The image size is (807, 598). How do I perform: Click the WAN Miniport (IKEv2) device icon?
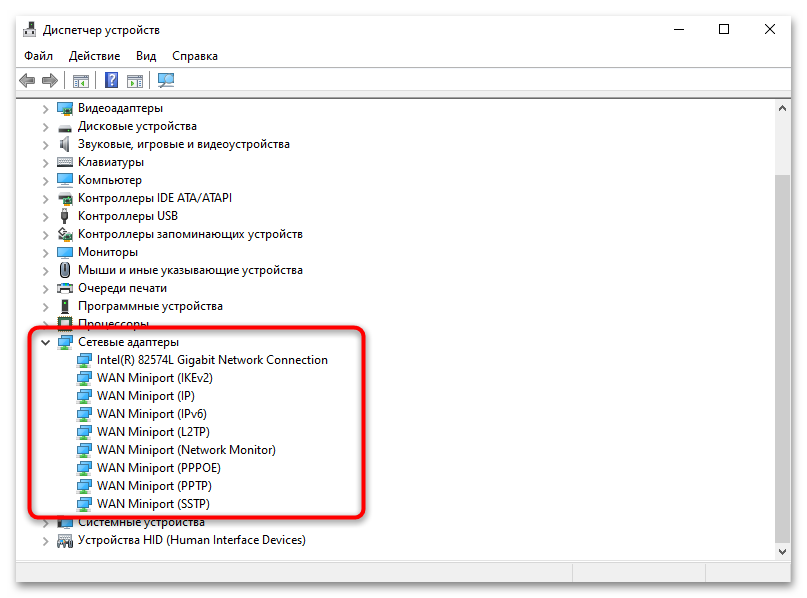(x=82, y=377)
